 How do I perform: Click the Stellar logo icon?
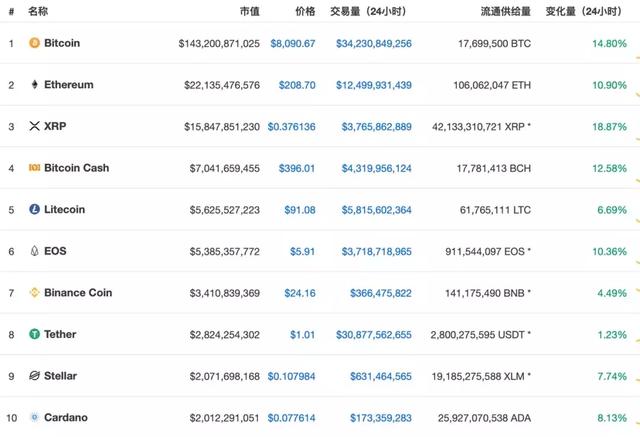pos(34,376)
